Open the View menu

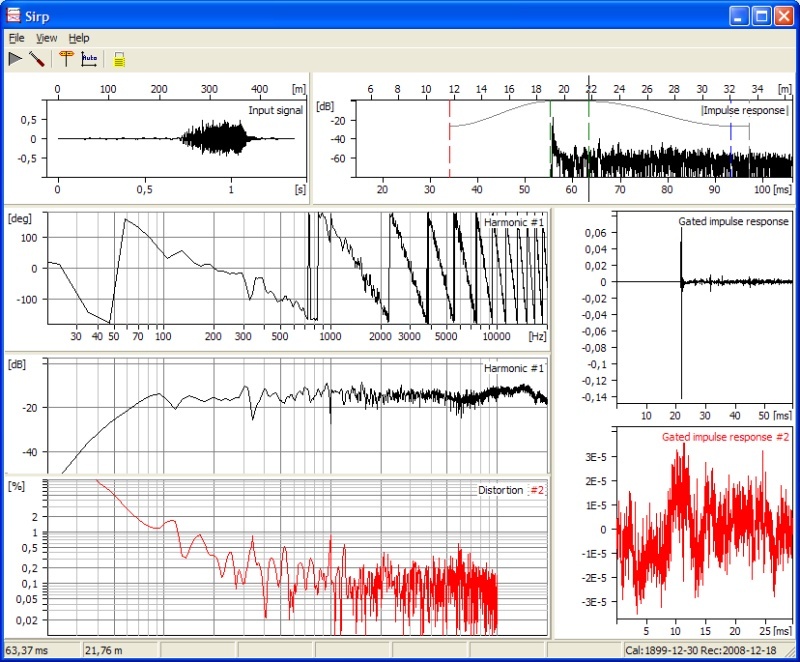(x=46, y=38)
